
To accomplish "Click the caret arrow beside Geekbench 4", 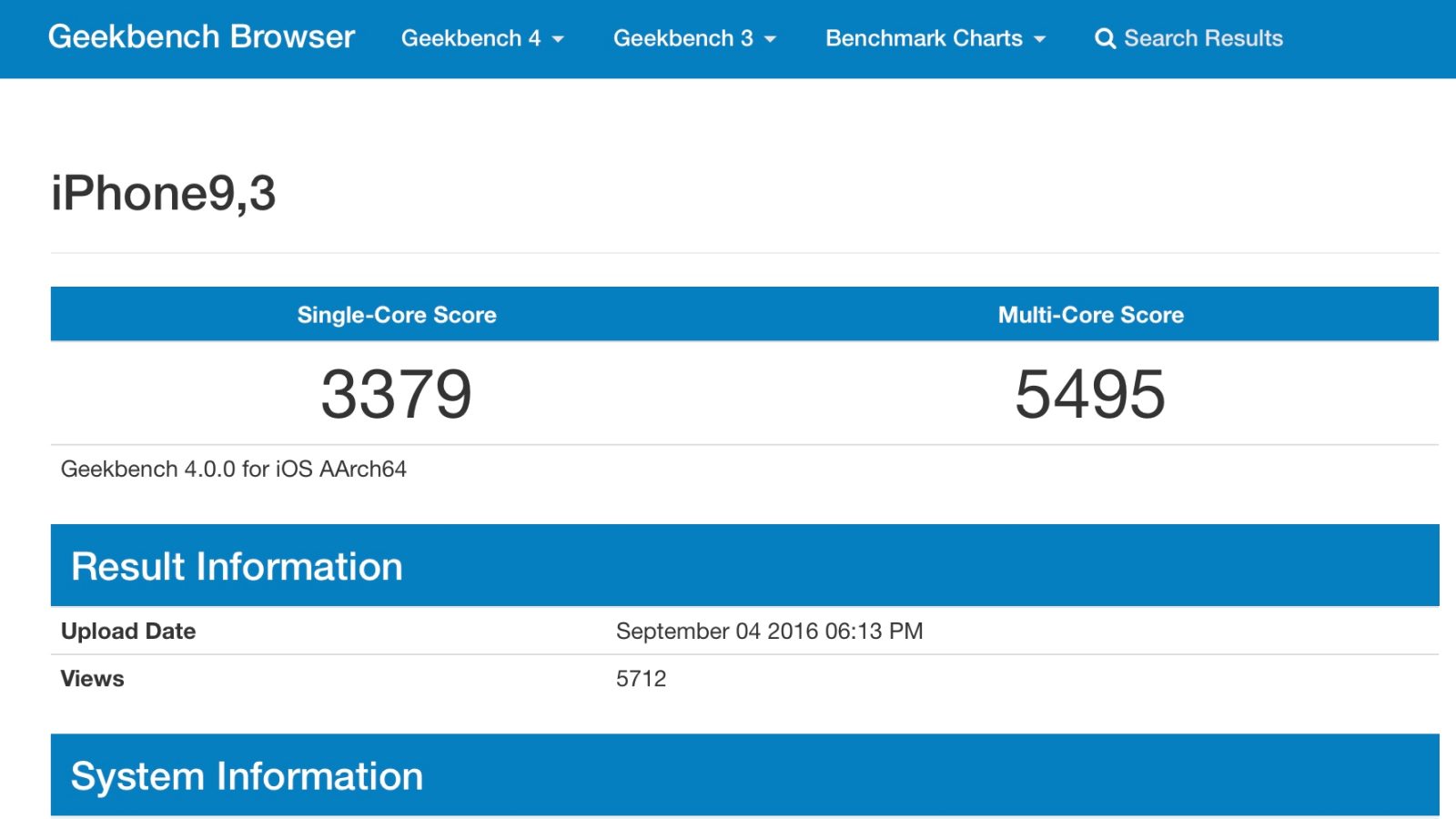I will pos(558,39).
